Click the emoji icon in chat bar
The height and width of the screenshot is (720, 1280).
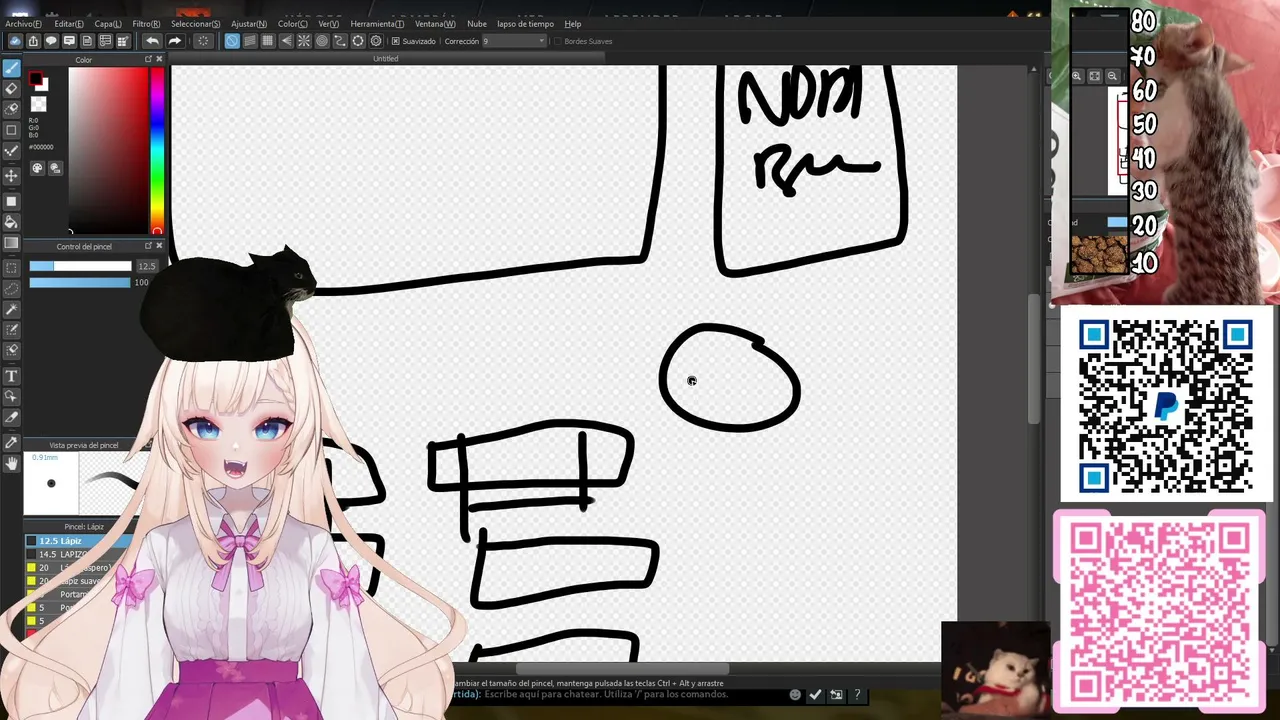point(795,695)
